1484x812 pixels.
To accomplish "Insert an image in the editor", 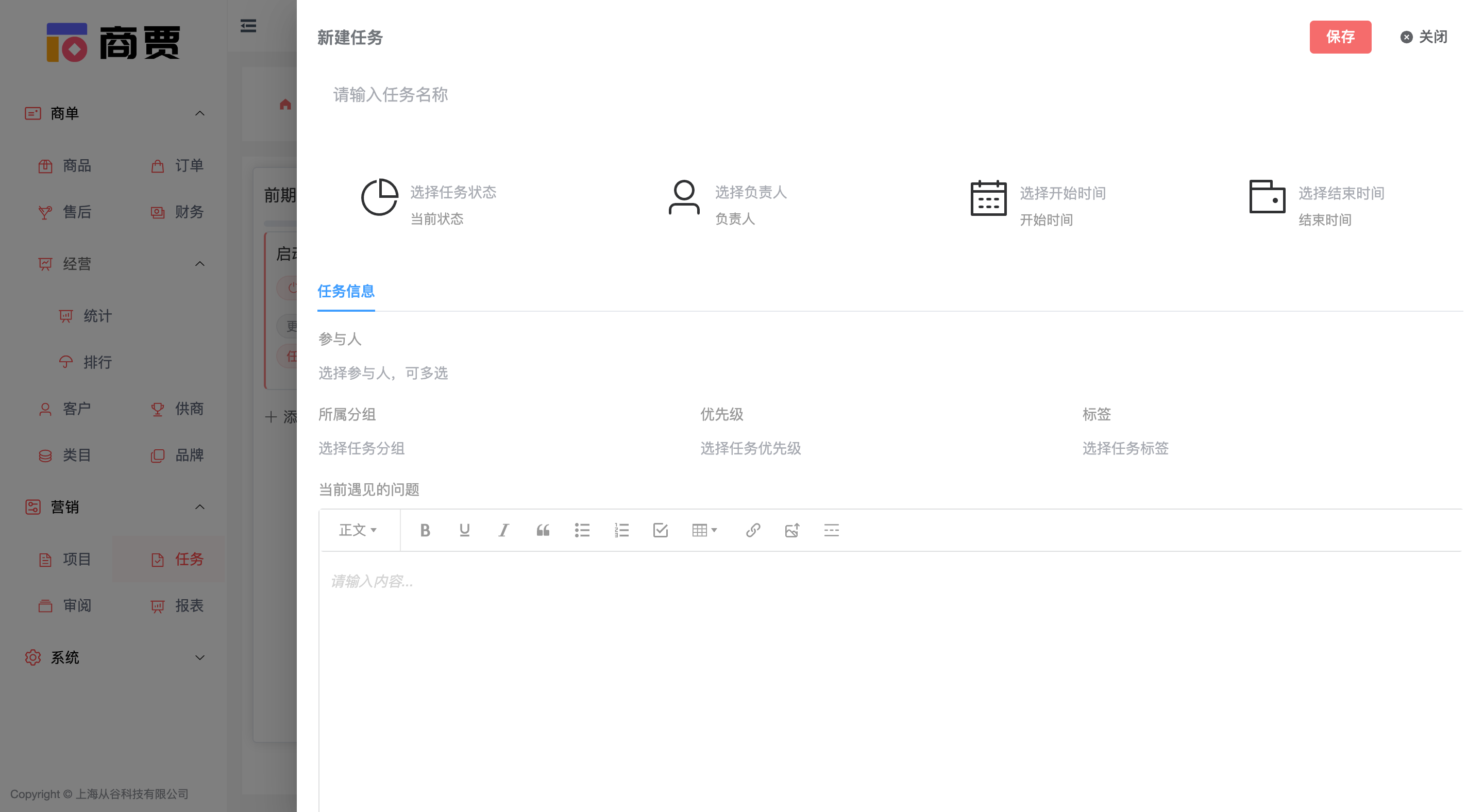I will [x=792, y=530].
